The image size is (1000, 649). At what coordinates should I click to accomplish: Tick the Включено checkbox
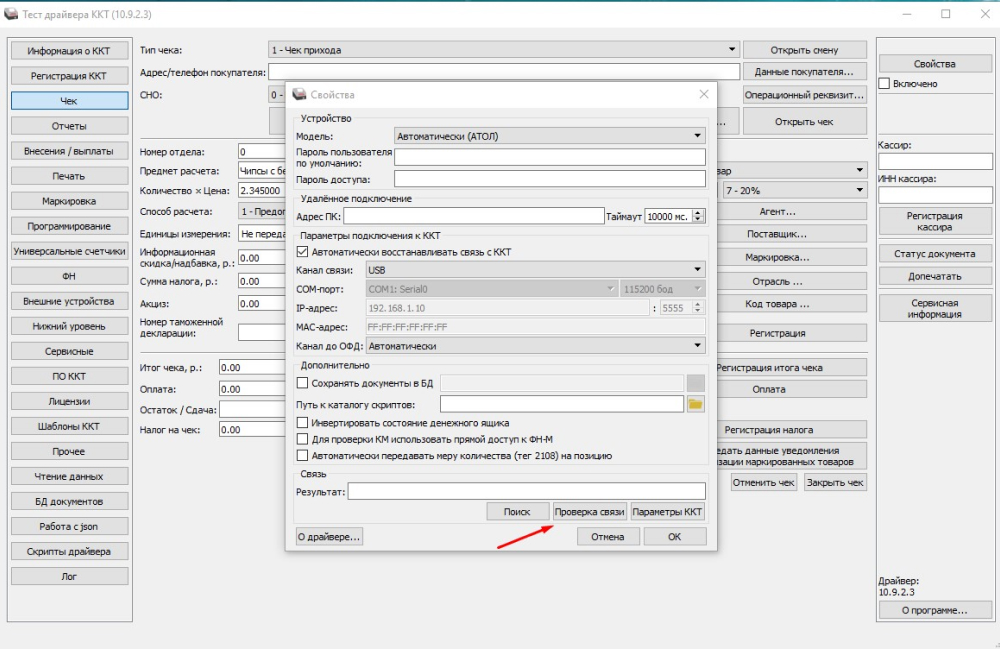pyautogui.click(x=884, y=84)
